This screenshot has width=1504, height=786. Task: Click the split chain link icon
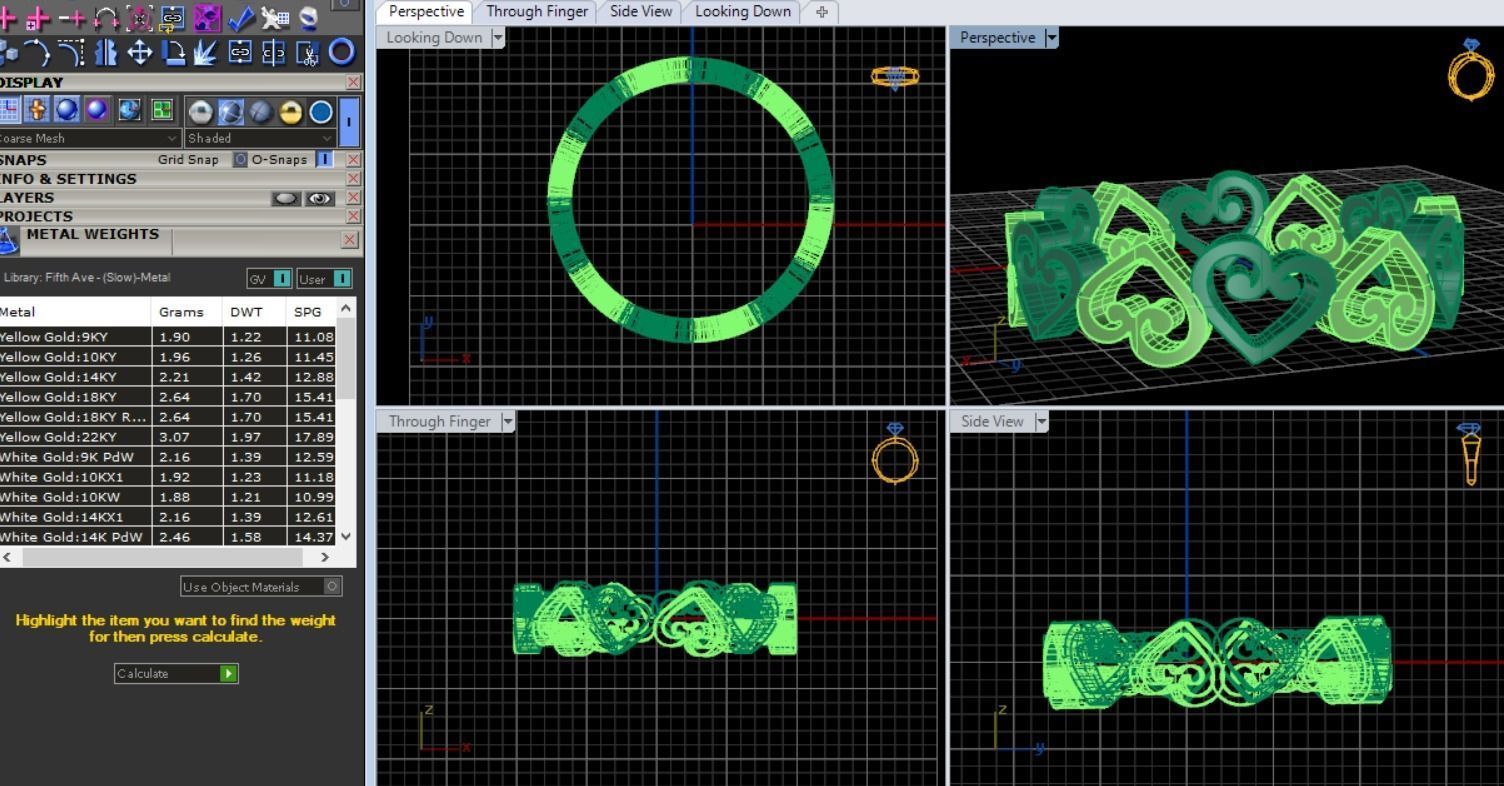click(x=274, y=52)
